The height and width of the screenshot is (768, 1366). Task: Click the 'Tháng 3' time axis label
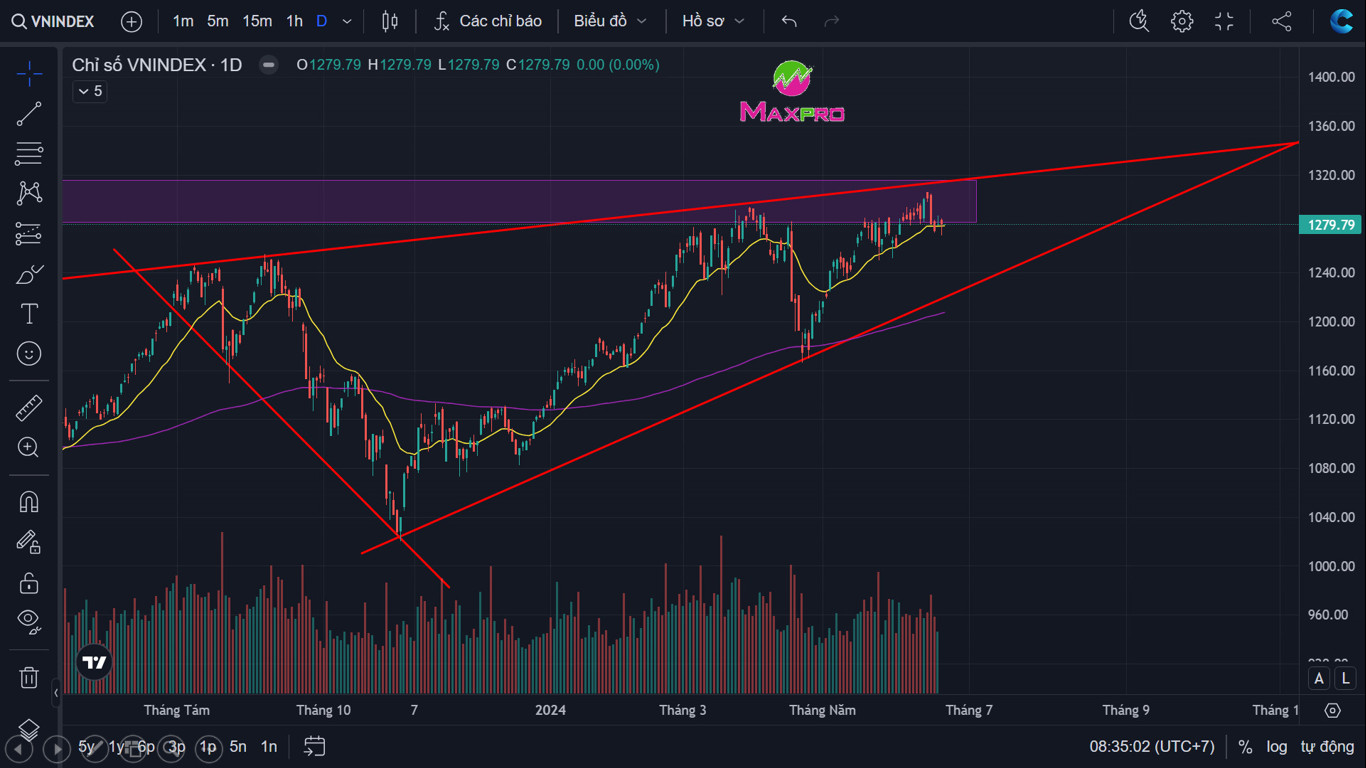pos(683,710)
